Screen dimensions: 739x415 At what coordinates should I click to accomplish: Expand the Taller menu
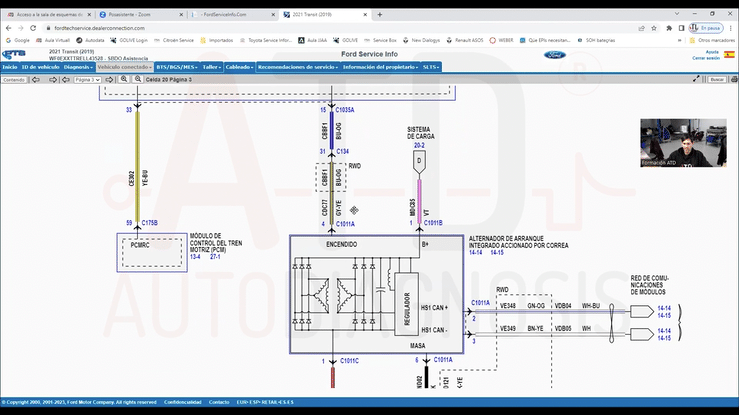coord(212,67)
